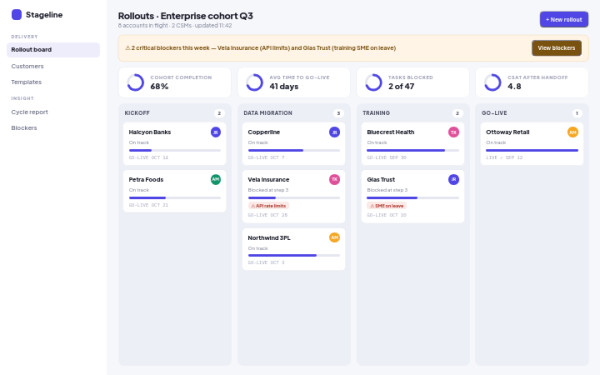Open the Northwind 3PL card title
Image resolution: width=600 pixels, height=375 pixels.
(269, 238)
